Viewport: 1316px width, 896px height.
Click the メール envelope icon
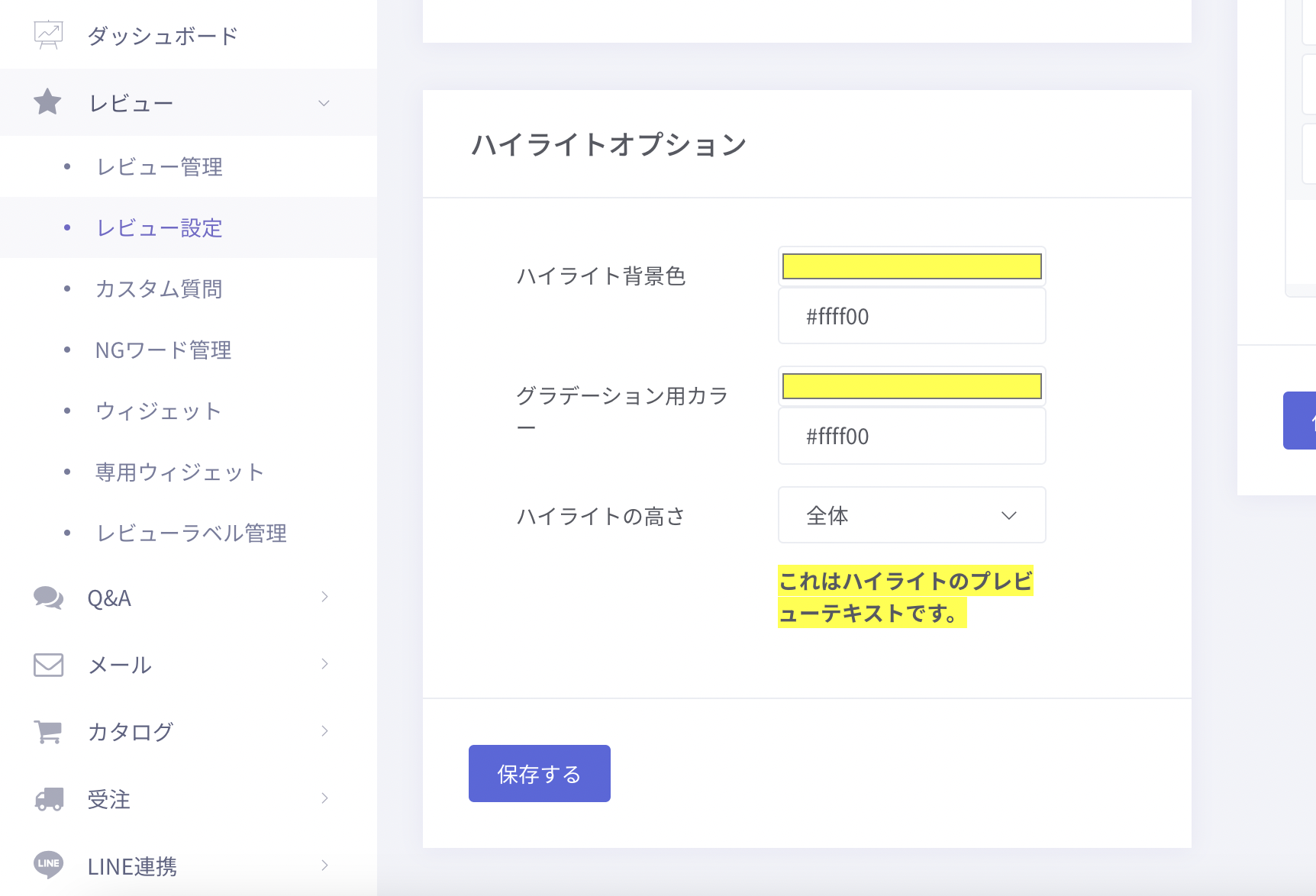point(48,665)
